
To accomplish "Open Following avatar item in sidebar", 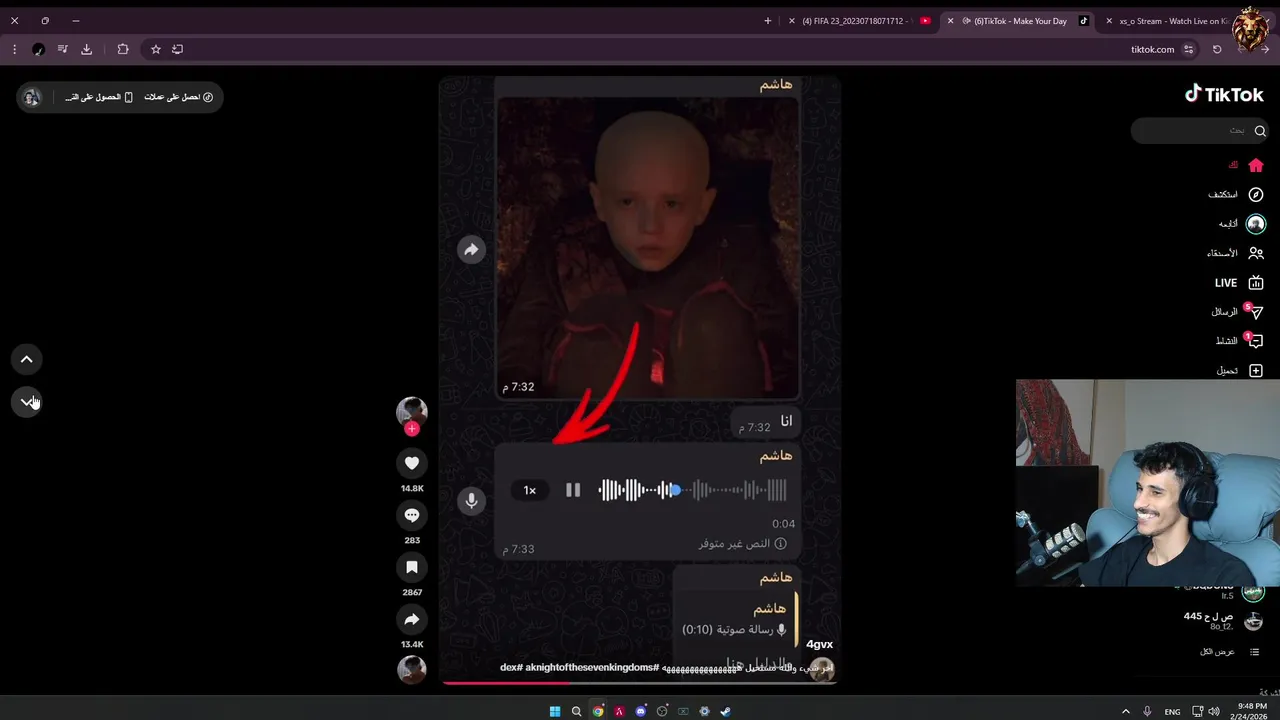I will pyautogui.click(x=1256, y=224).
